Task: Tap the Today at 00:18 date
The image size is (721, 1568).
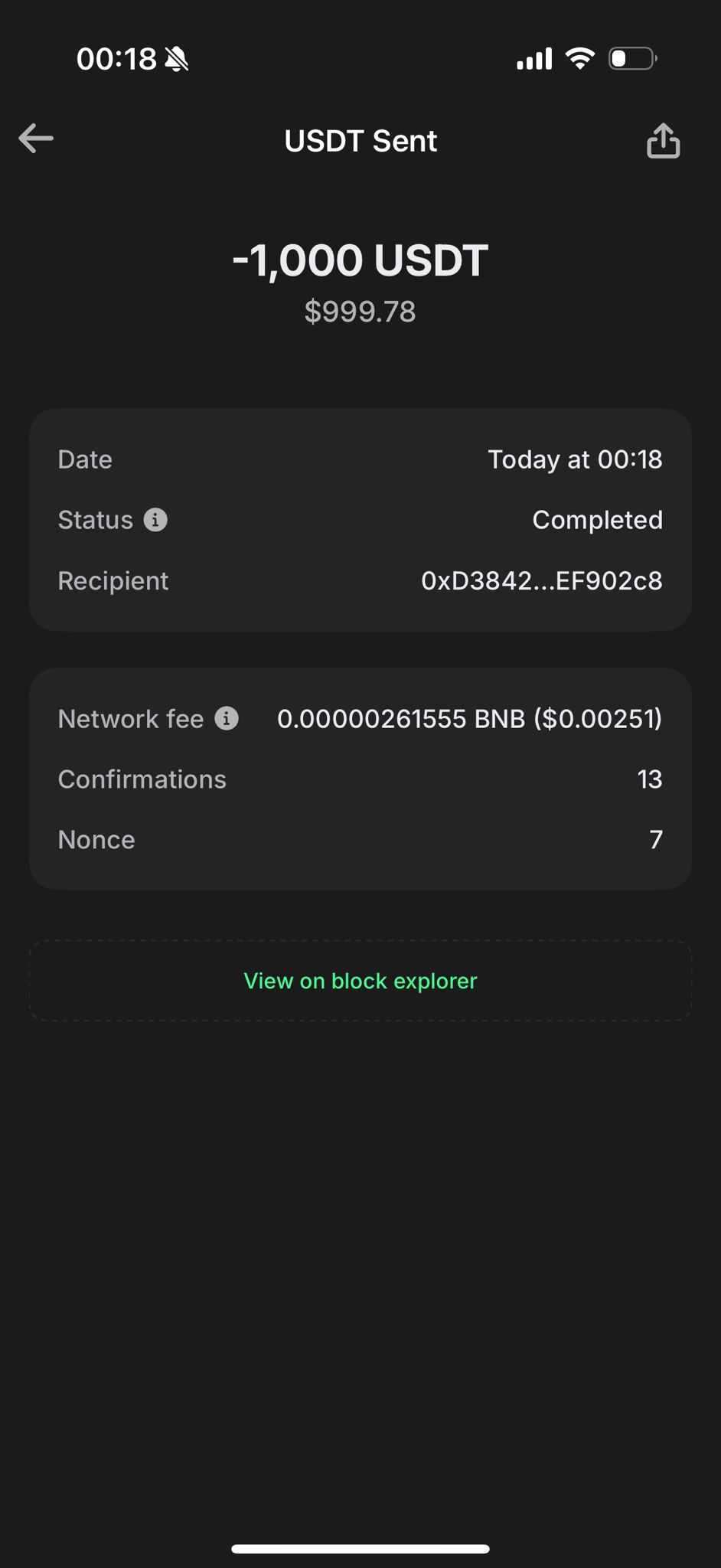Action: click(x=575, y=459)
